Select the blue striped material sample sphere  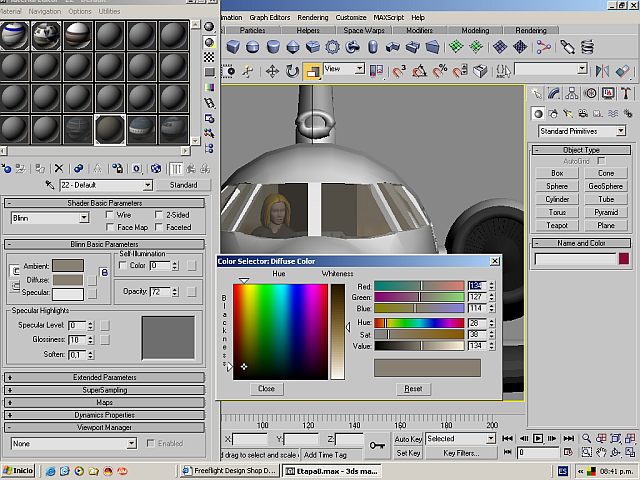[x=15, y=34]
